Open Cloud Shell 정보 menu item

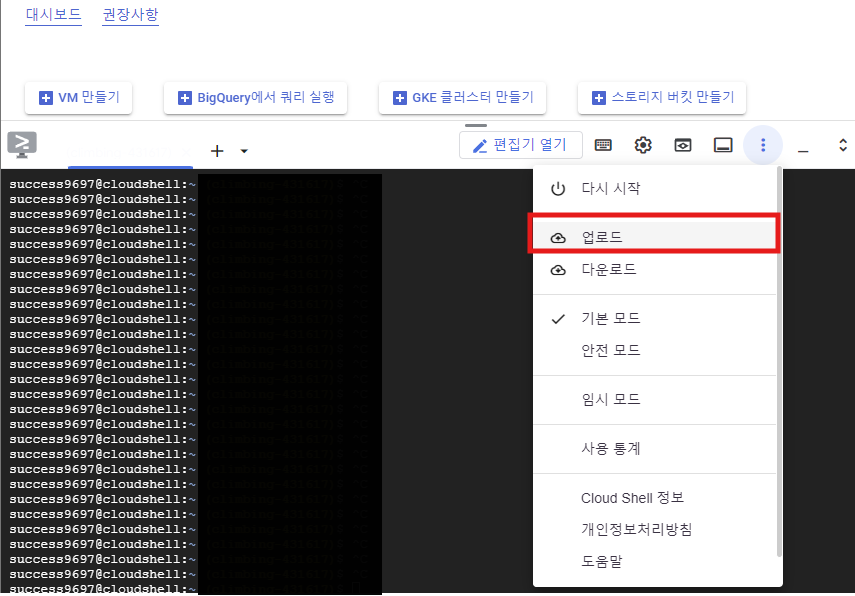point(654,498)
